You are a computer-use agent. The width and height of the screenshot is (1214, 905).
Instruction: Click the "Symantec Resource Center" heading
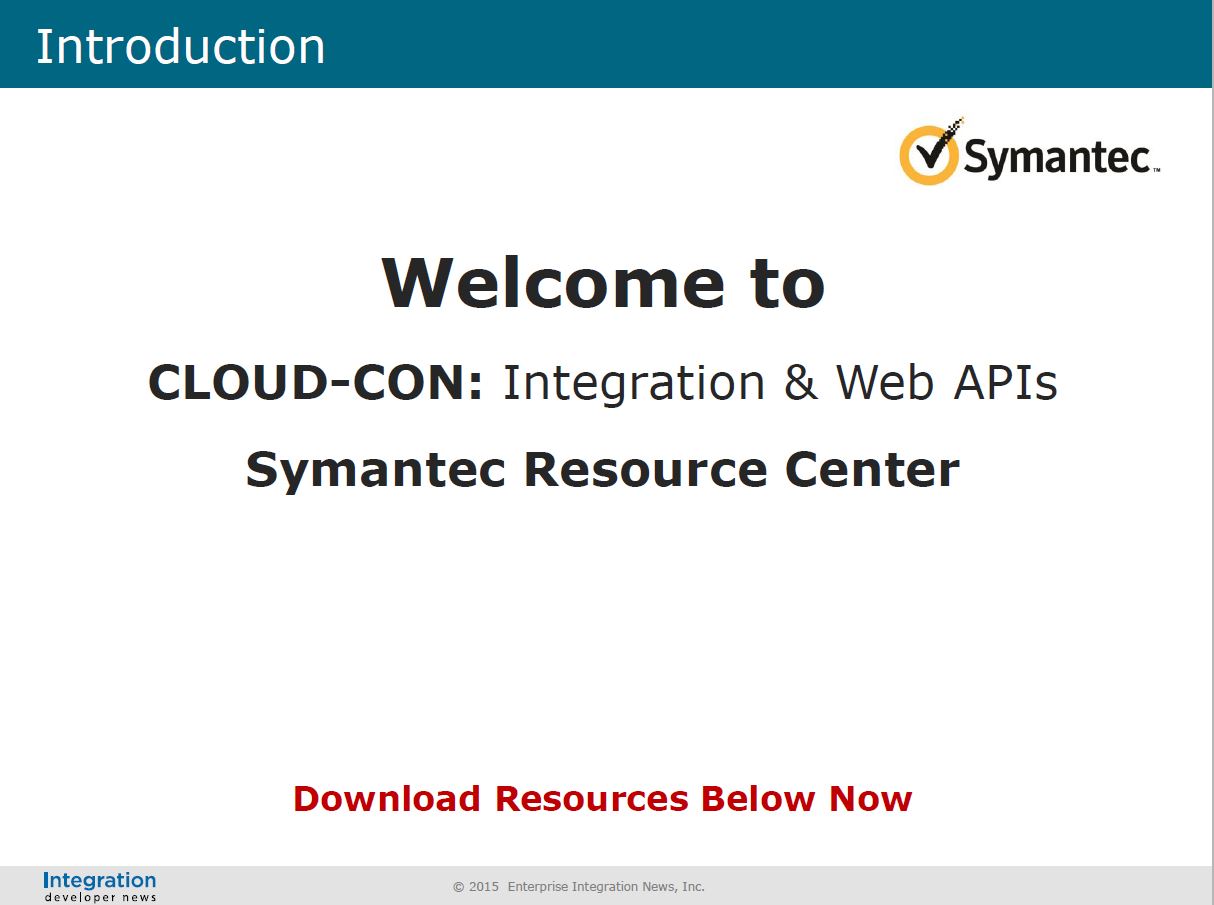603,469
